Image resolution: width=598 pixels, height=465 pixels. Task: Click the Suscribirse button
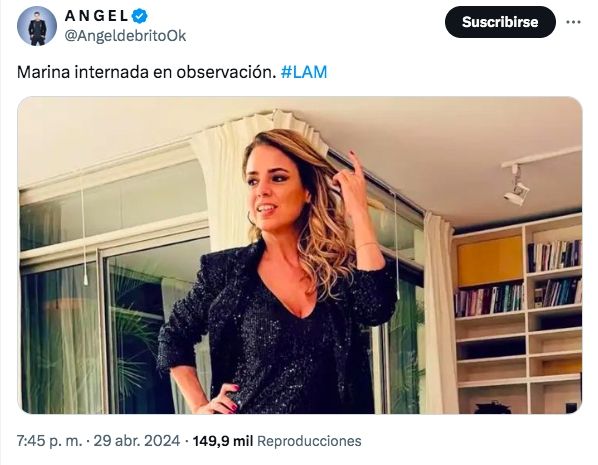[500, 22]
